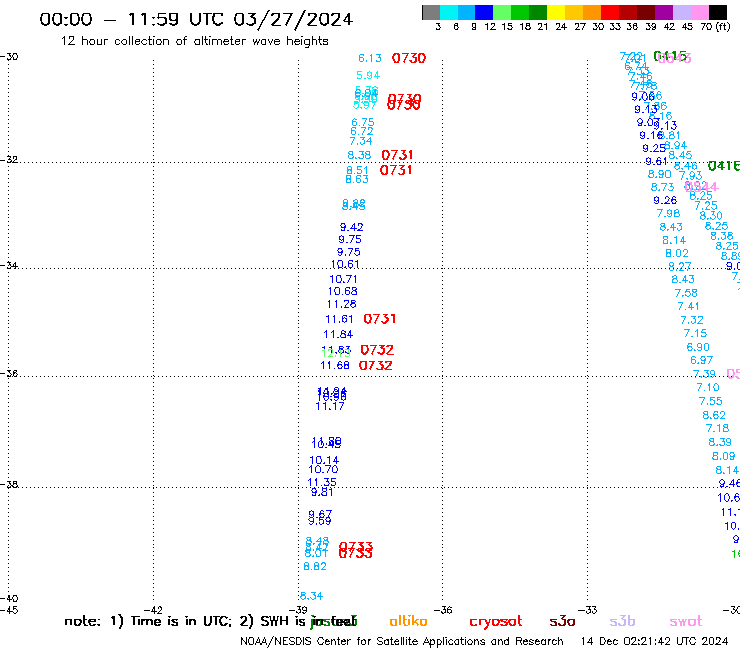Click the NOAA/NESDIS credit line
The width and height of the screenshot is (740, 650).
(402, 641)
